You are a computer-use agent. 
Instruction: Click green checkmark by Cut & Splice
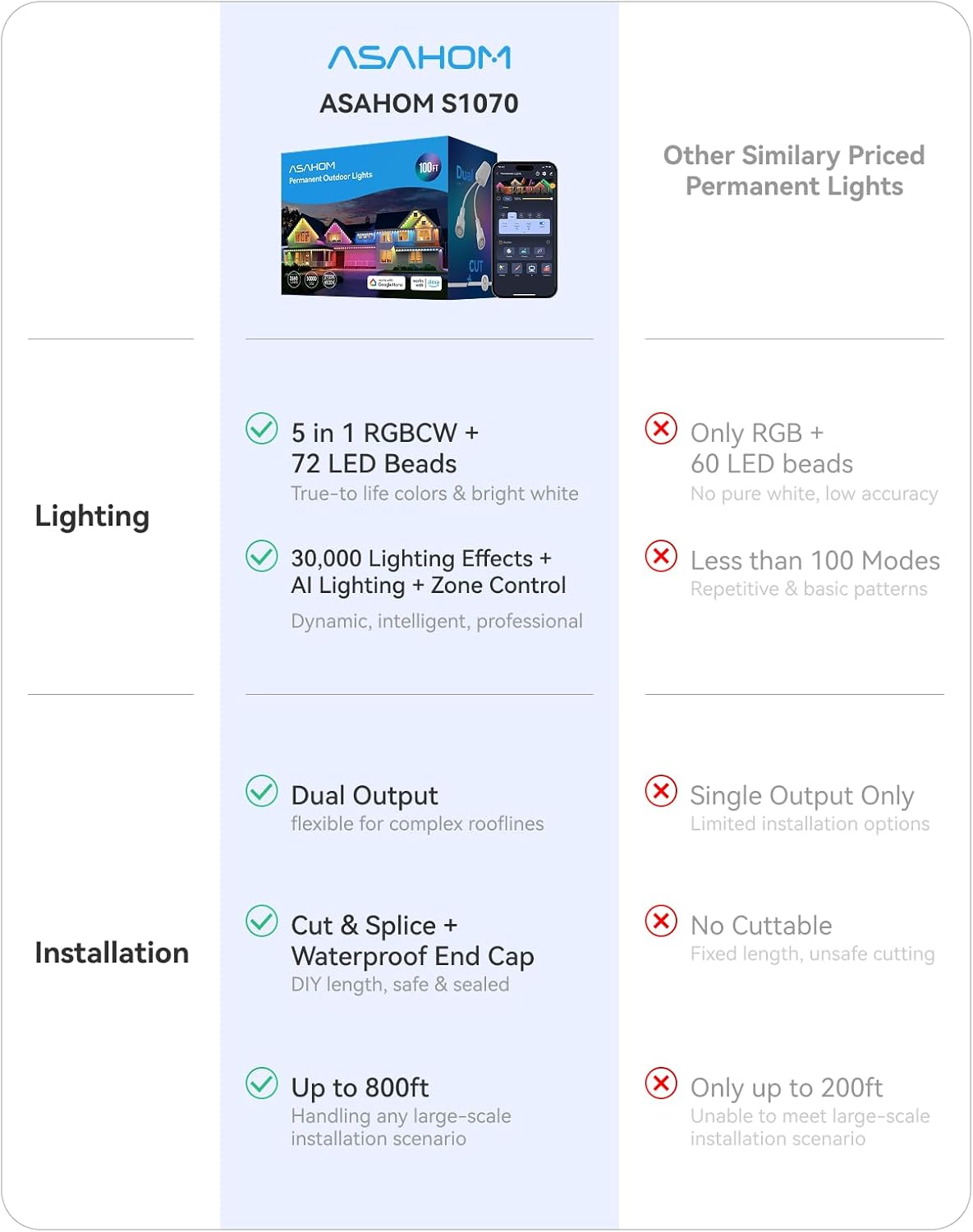(x=262, y=921)
